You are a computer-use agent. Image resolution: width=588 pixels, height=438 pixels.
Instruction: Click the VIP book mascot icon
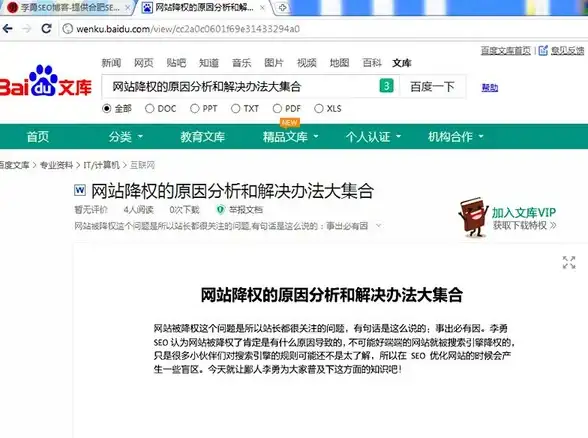point(473,218)
